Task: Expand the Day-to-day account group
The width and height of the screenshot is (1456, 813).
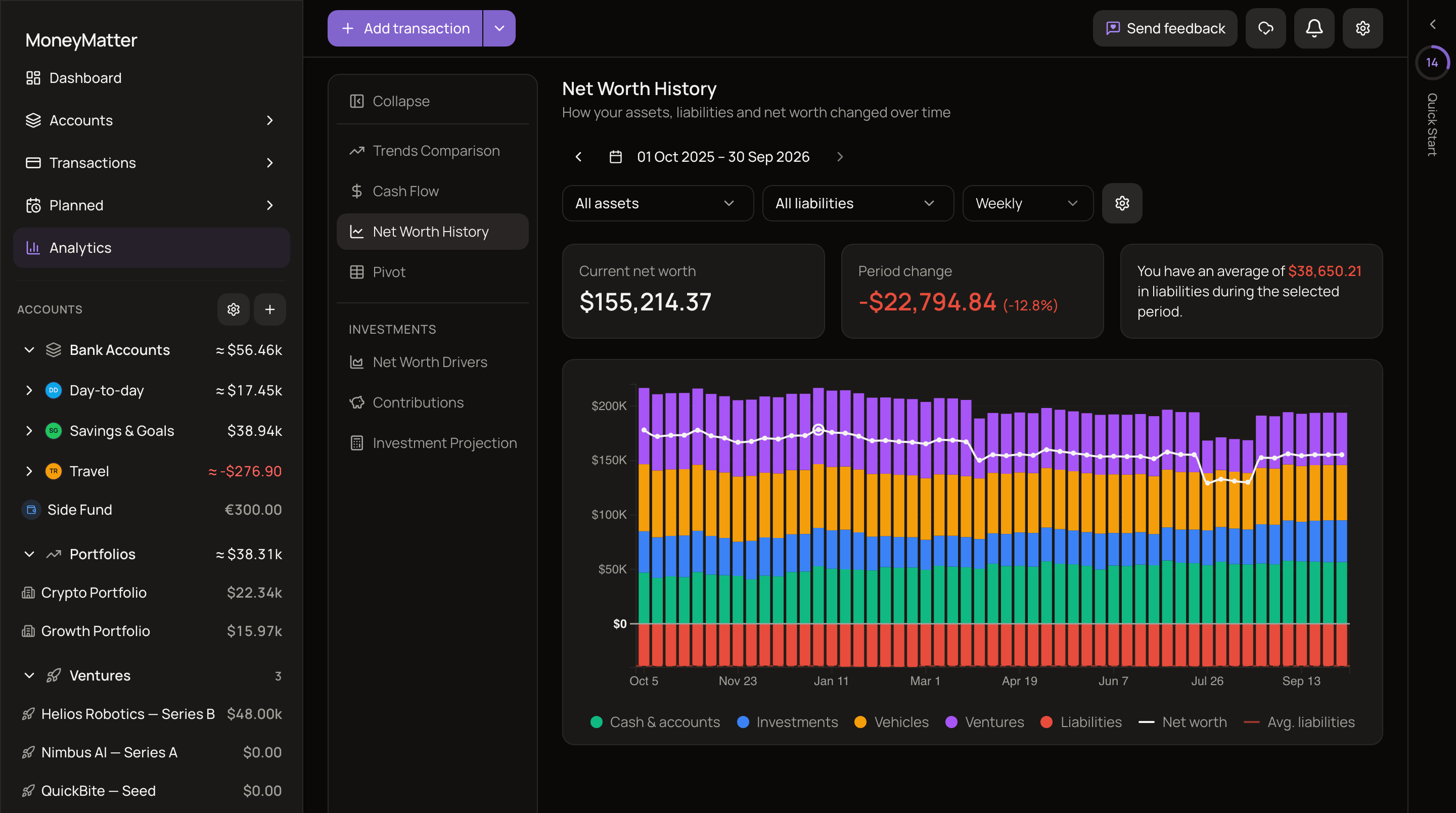Action: click(x=29, y=390)
